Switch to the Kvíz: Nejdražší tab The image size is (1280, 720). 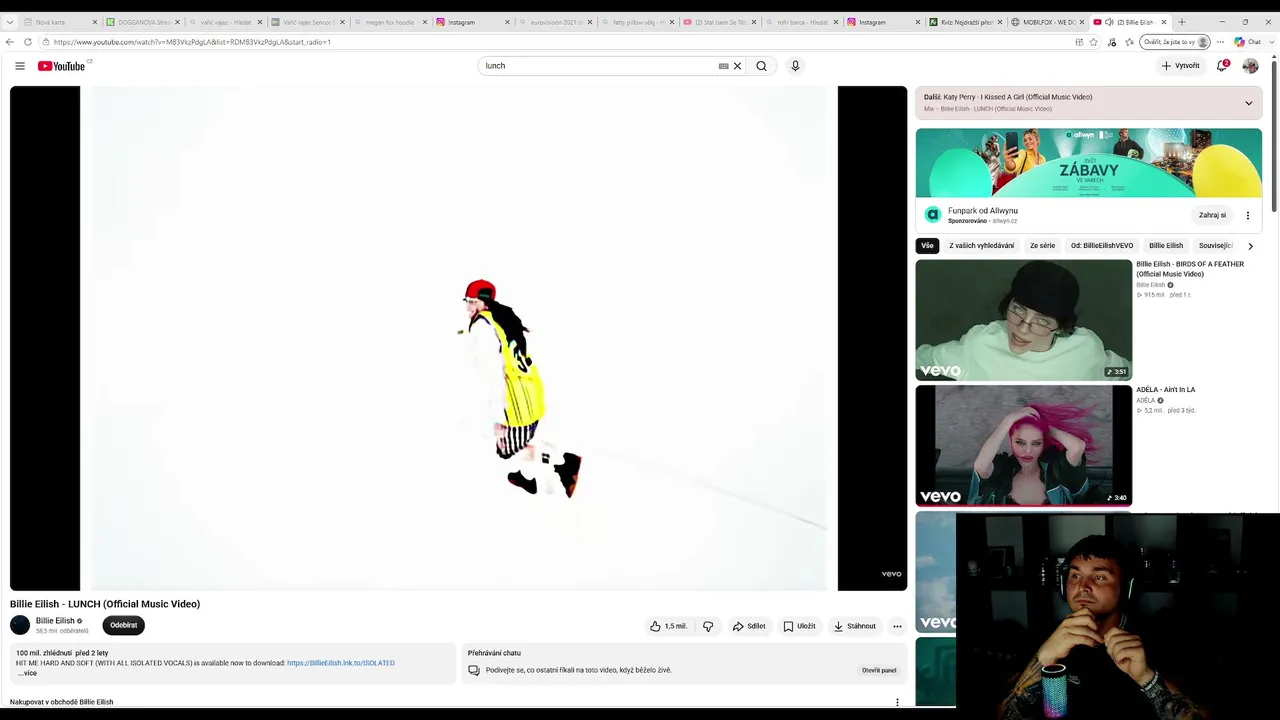[x=965, y=22]
